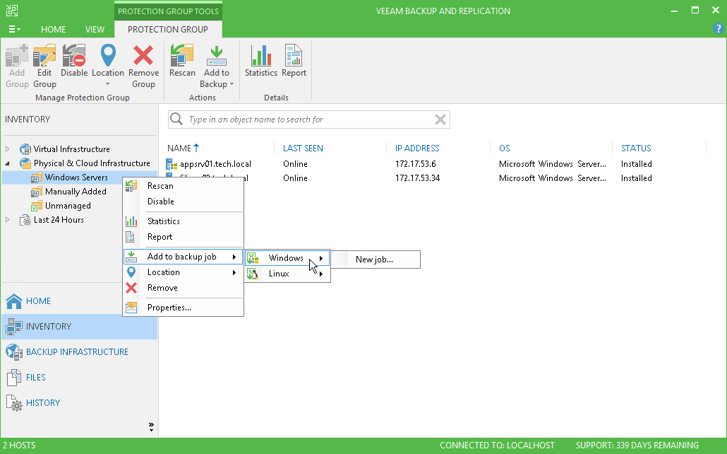Click the navigation pane overflow chevron

coord(151,427)
